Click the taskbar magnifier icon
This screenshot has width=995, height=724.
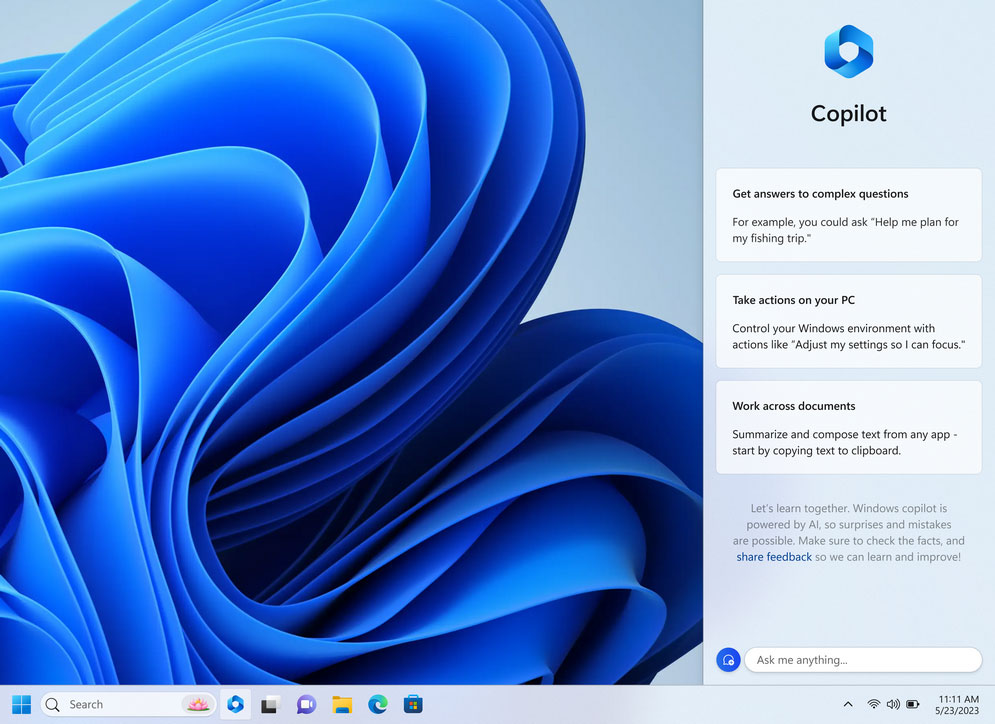point(53,704)
